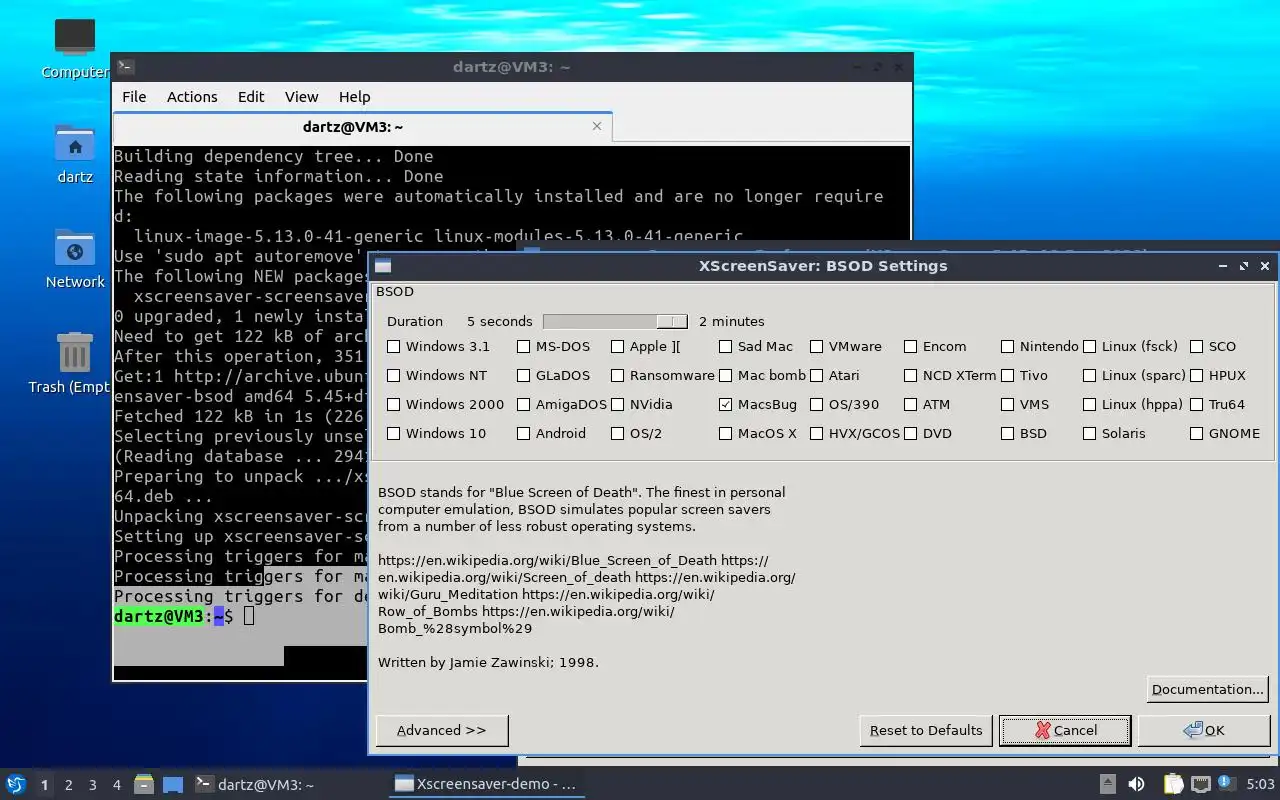Enable the Linux (fsck) checkbox

[x=1090, y=347]
